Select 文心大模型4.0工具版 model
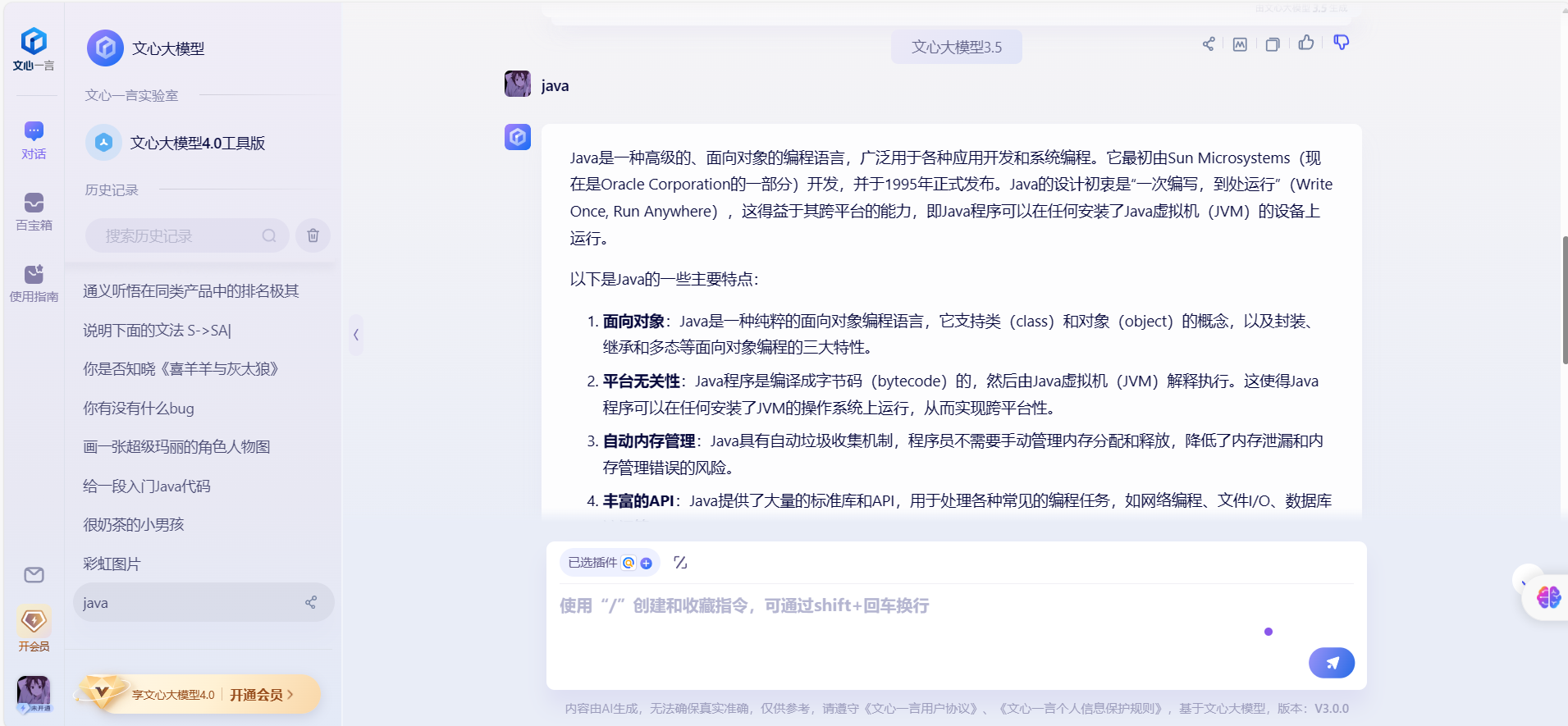This screenshot has width=1568, height=726. 176,143
